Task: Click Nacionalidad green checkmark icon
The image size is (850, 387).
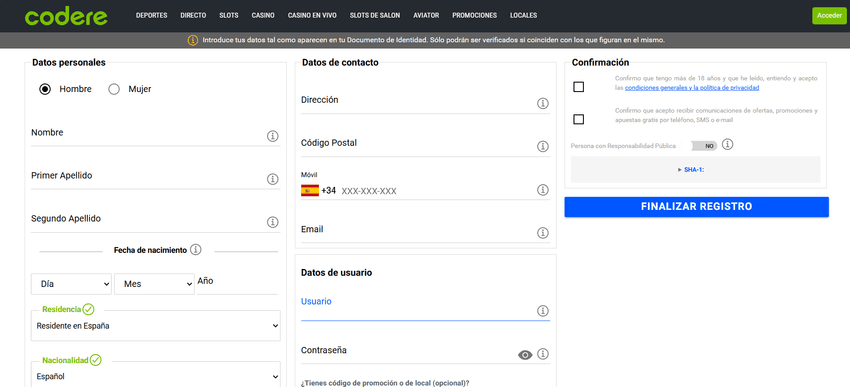Action: click(x=95, y=360)
